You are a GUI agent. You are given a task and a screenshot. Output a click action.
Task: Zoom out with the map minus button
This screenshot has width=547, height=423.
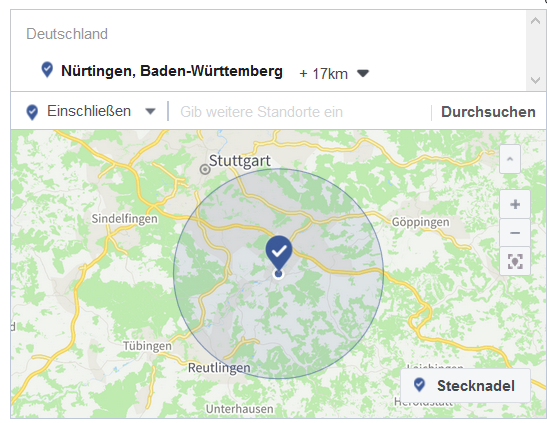(515, 233)
